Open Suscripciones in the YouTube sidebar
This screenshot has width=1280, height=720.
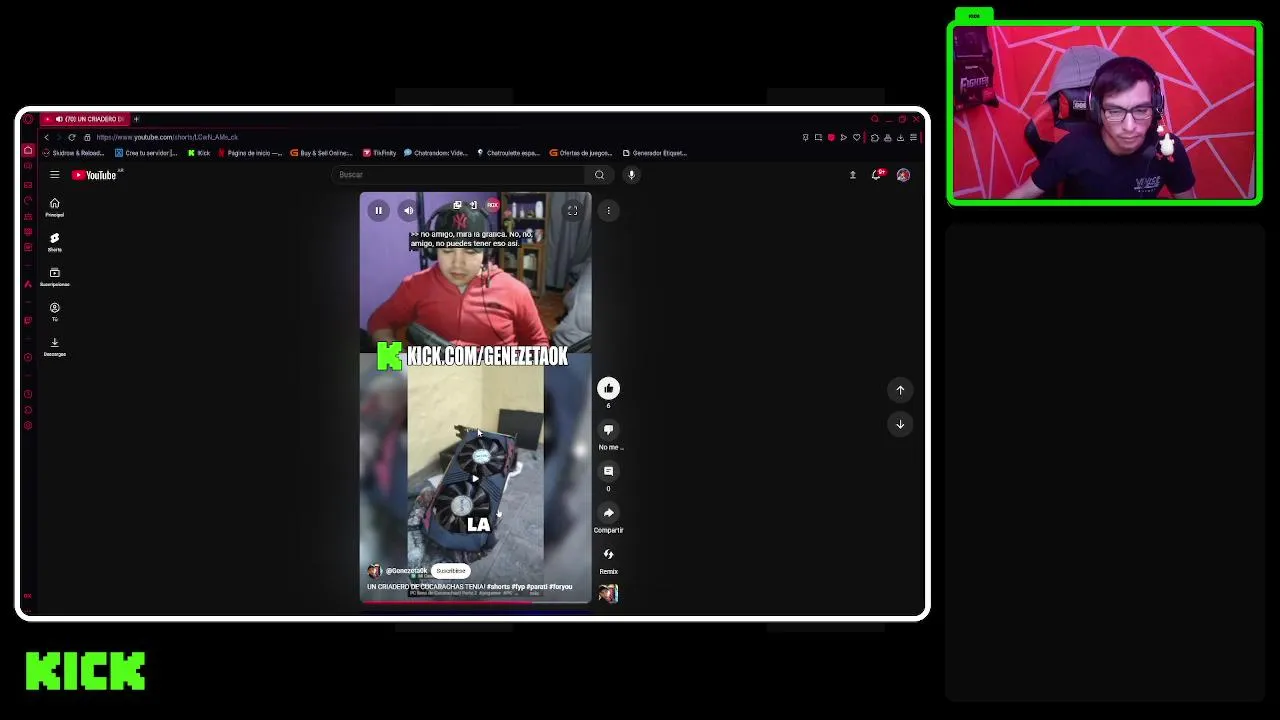(55, 277)
